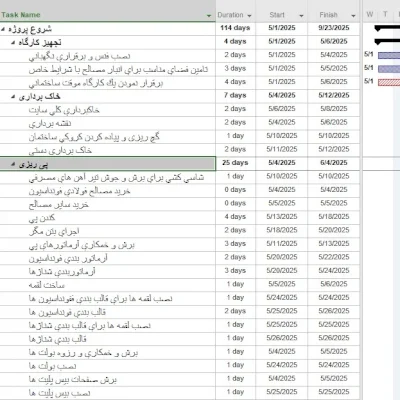Viewport: 400px width, 400px height.
Task: Open the Task Name column filter arrow
Action: click(x=209, y=16)
